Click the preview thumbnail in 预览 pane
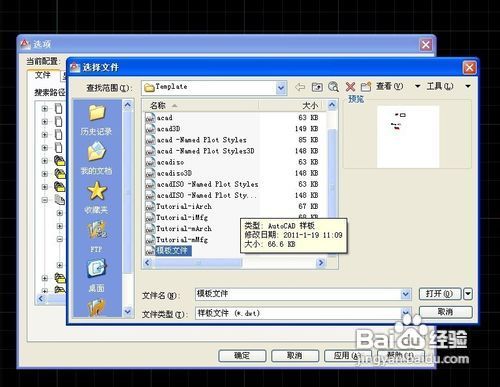 coord(408,136)
